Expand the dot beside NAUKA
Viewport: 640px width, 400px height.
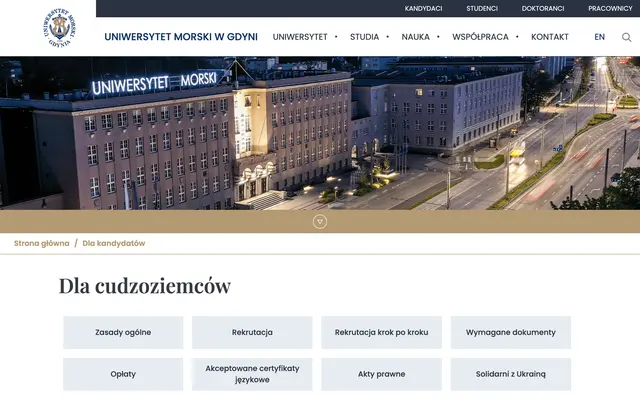(x=438, y=37)
